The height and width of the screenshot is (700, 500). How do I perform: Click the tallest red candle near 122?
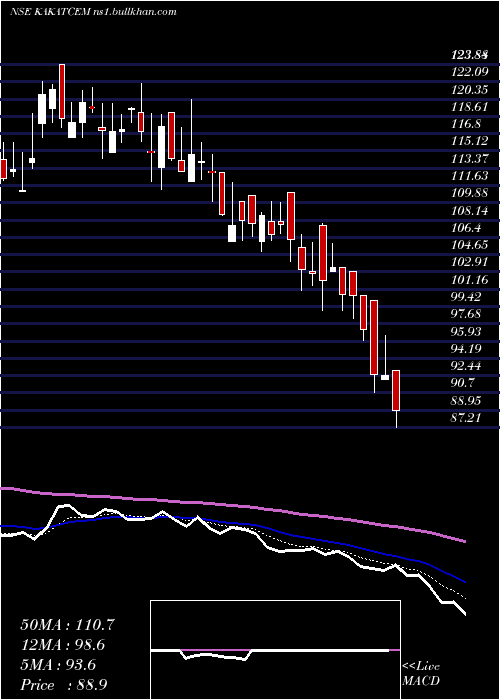(x=62, y=92)
